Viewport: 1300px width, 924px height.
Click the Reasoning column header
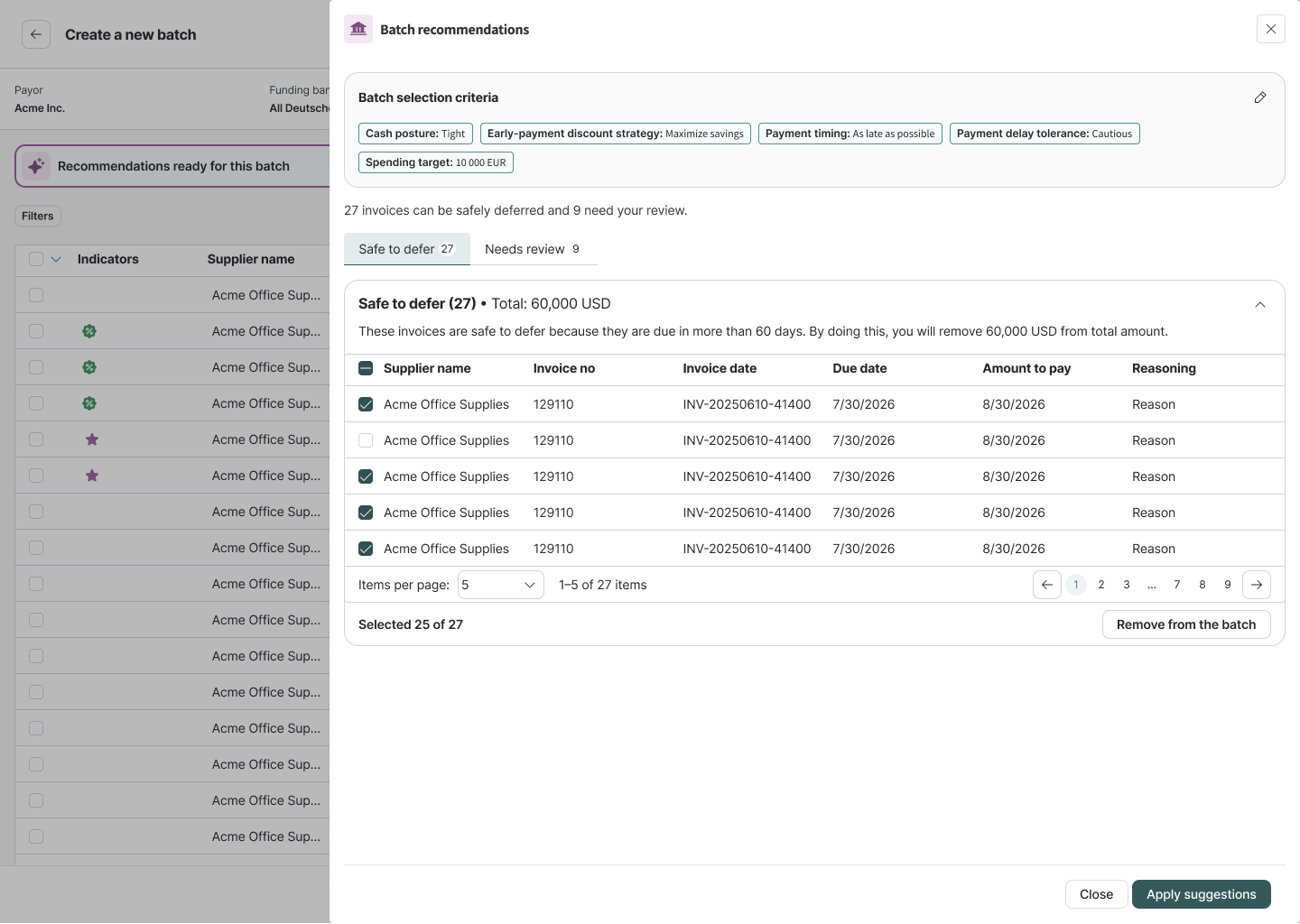point(1164,368)
